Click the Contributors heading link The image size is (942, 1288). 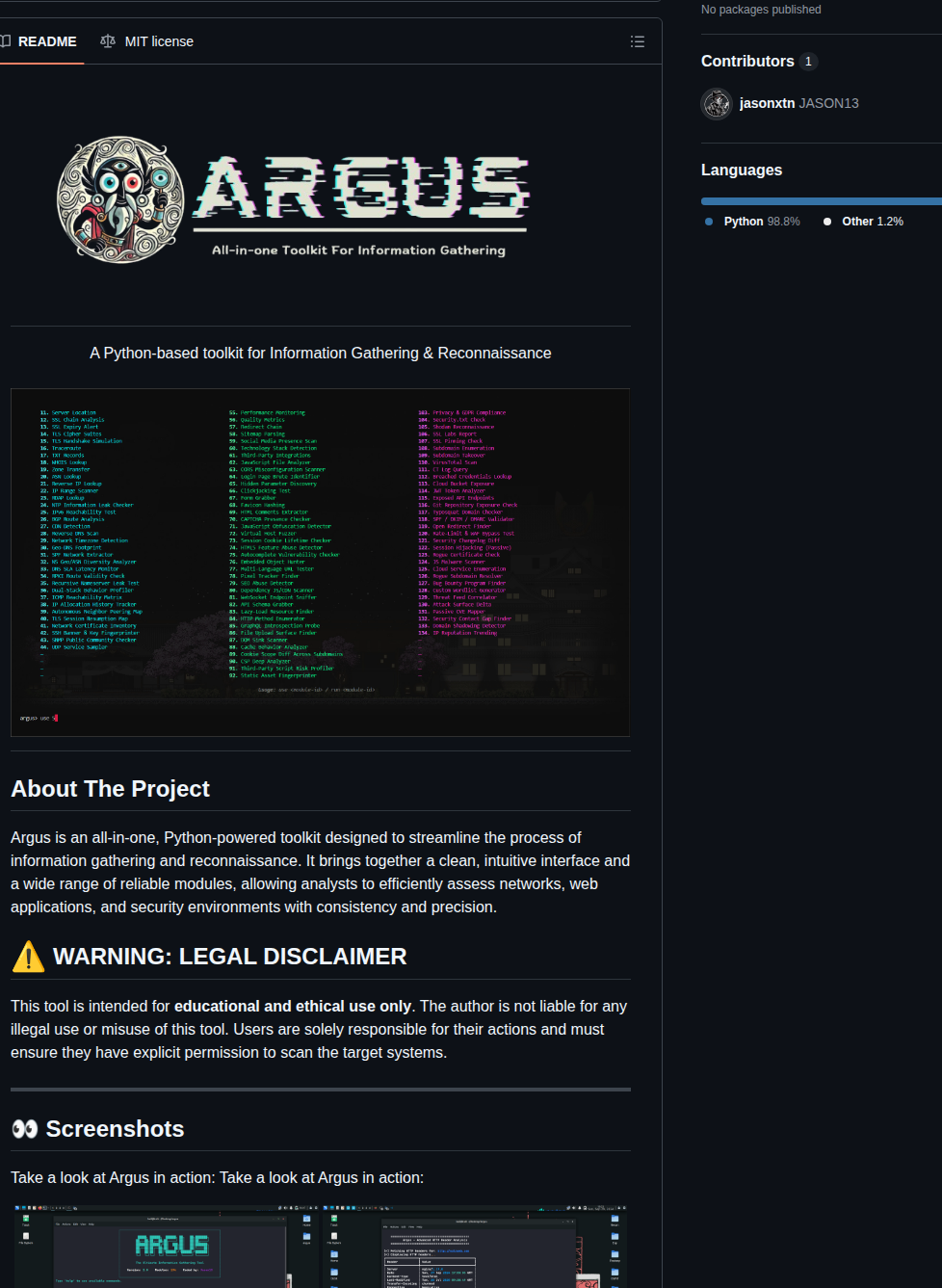click(747, 61)
